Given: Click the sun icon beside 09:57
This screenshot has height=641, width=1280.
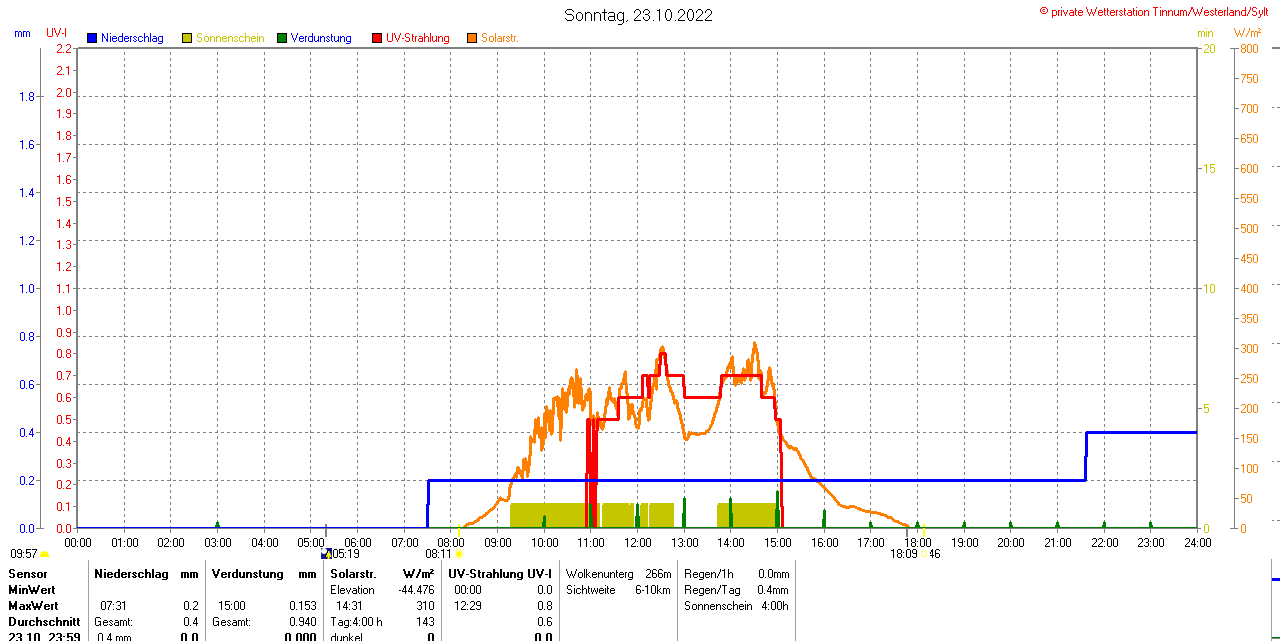Looking at the screenshot, I should pos(45,554).
